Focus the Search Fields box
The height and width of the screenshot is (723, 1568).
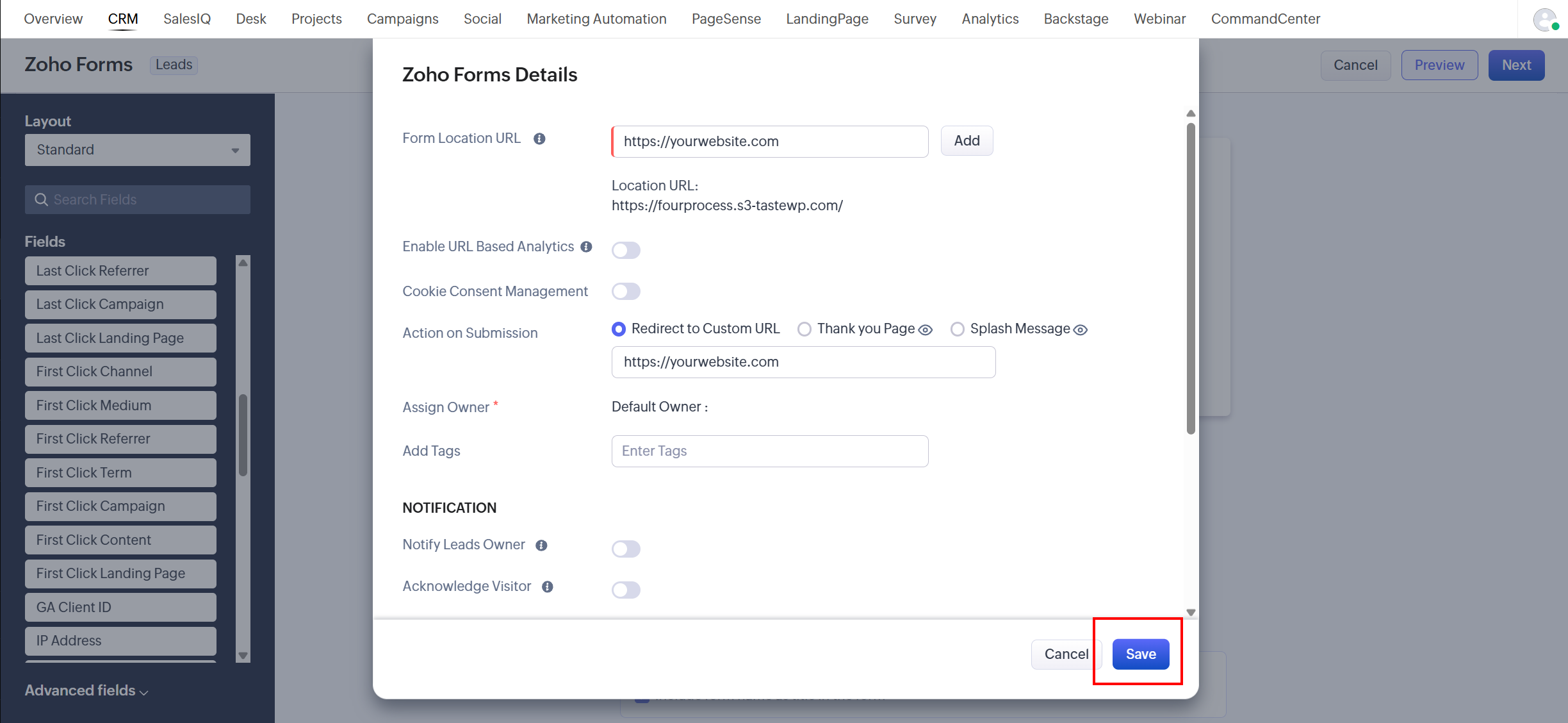pyautogui.click(x=137, y=199)
